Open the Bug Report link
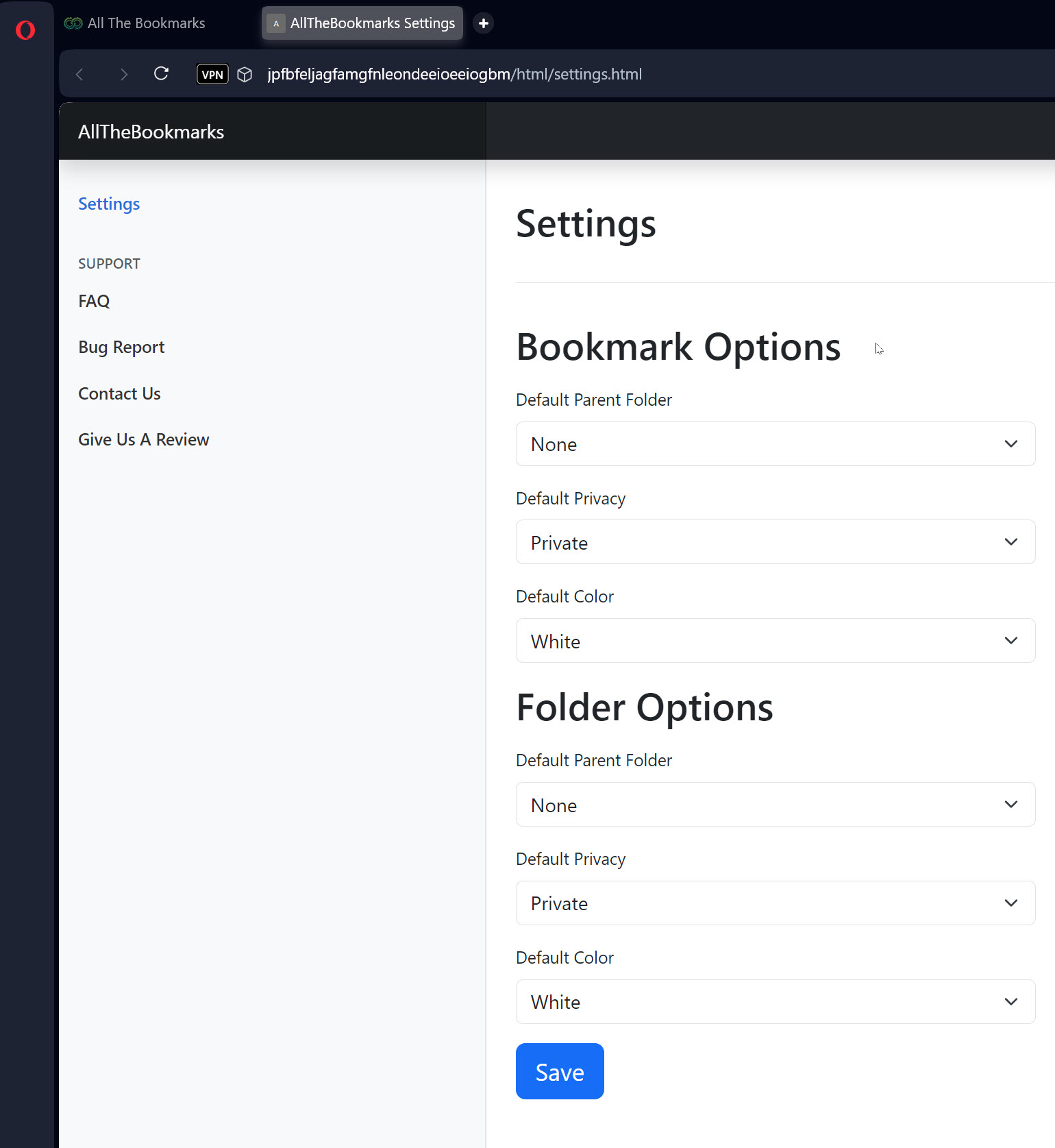 [121, 347]
